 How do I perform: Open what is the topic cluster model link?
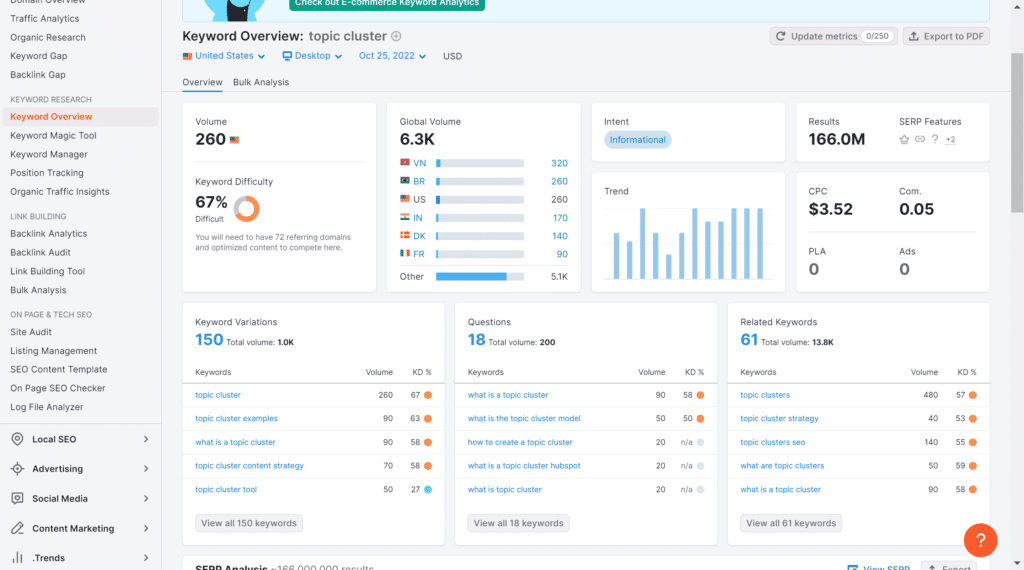524,419
